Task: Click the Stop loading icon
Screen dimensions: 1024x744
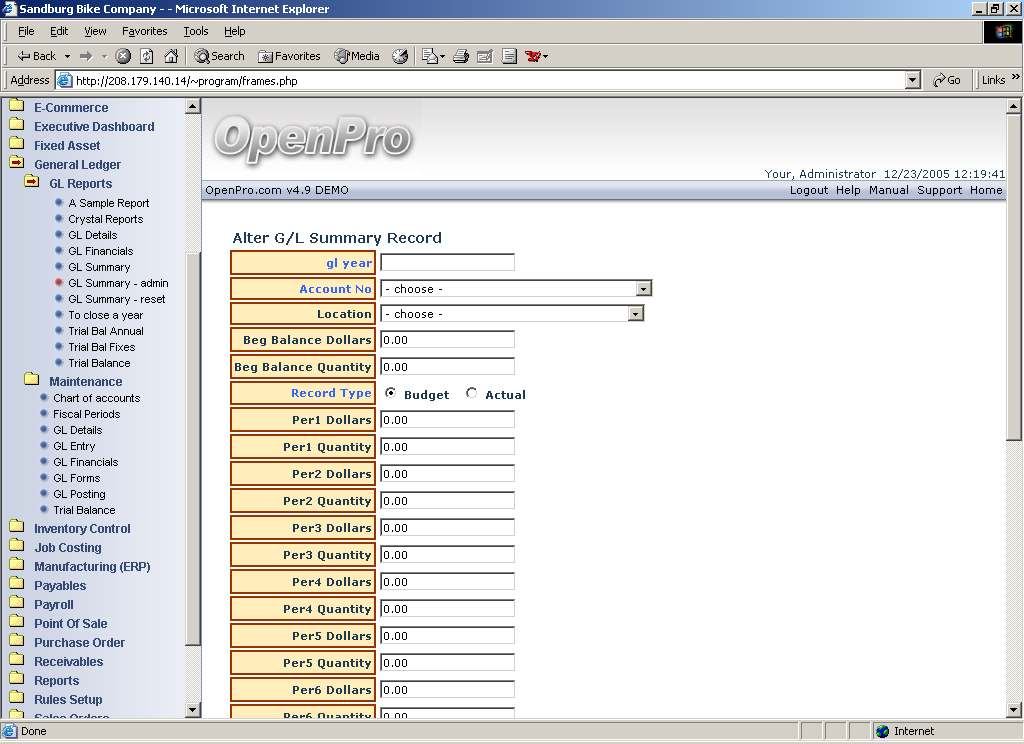Action: tap(123, 56)
